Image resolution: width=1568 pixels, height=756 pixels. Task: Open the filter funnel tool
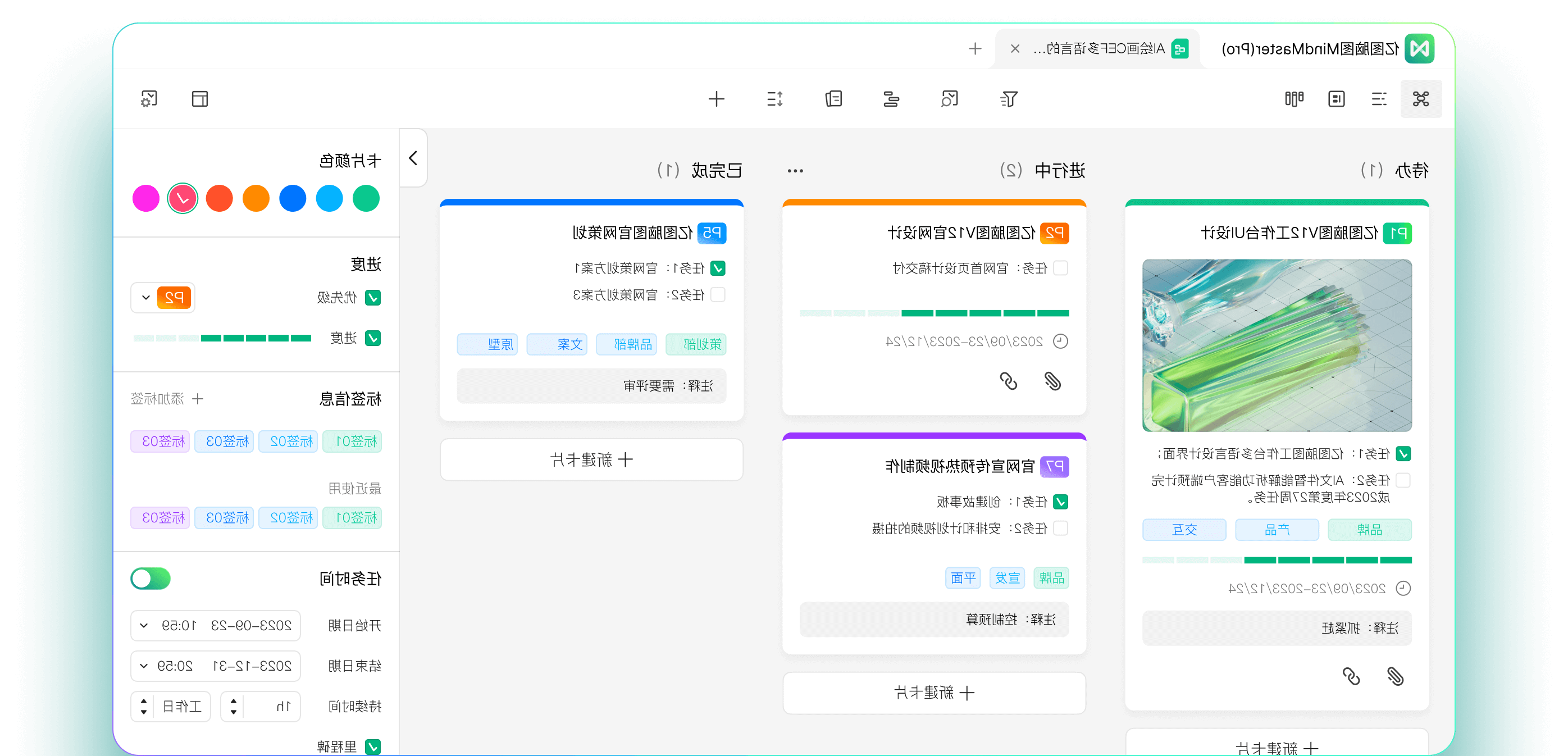tap(1009, 99)
